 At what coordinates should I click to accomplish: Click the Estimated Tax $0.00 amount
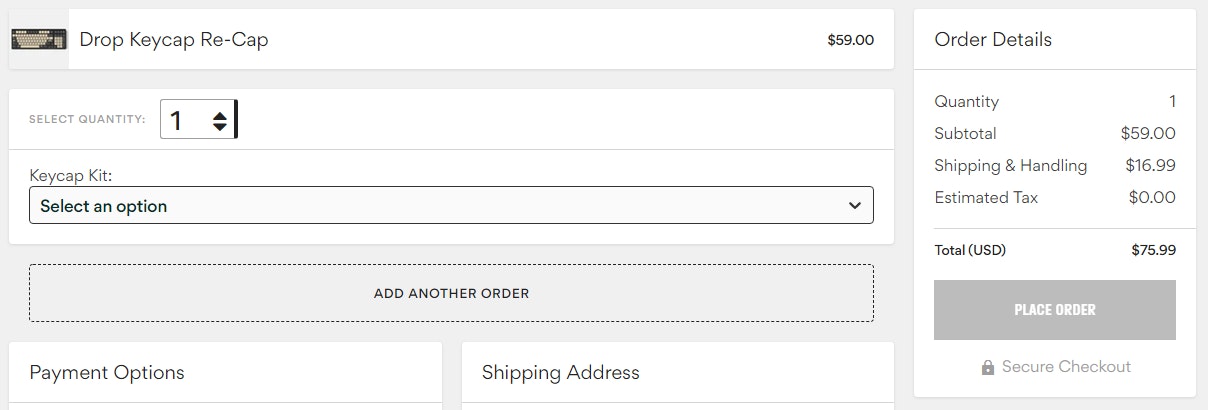coord(1151,198)
